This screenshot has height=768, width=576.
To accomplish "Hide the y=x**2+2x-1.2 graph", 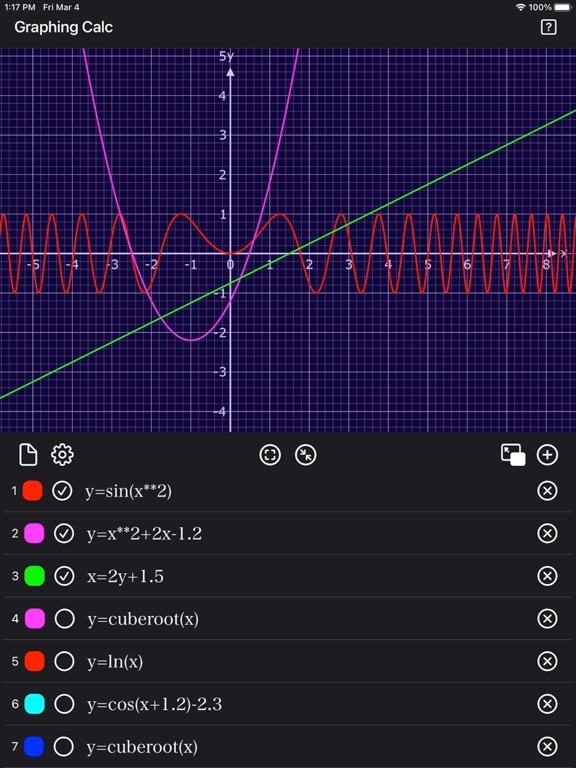I will coord(64,533).
